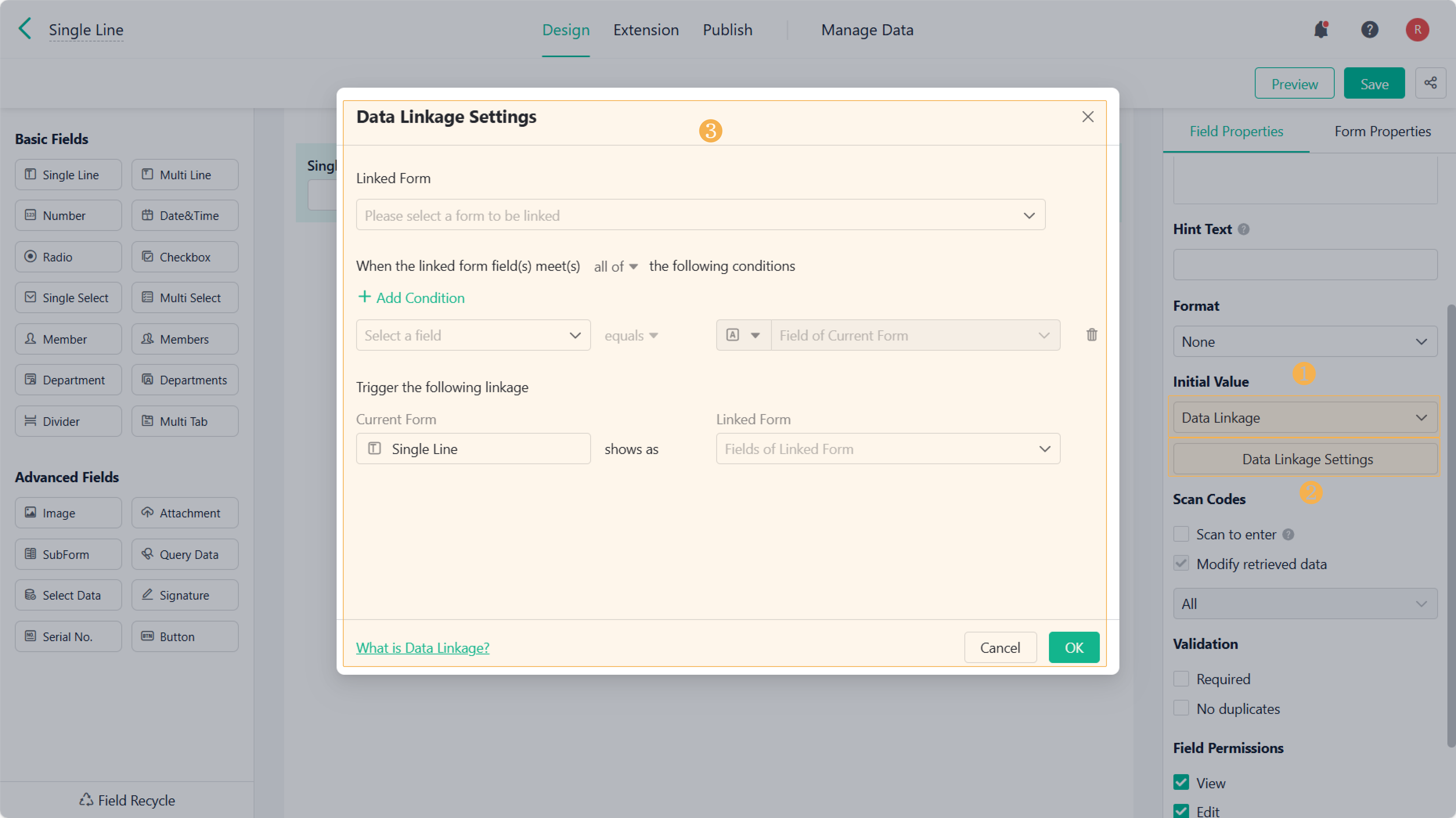
Task: Add a Single Select field
Action: point(68,297)
